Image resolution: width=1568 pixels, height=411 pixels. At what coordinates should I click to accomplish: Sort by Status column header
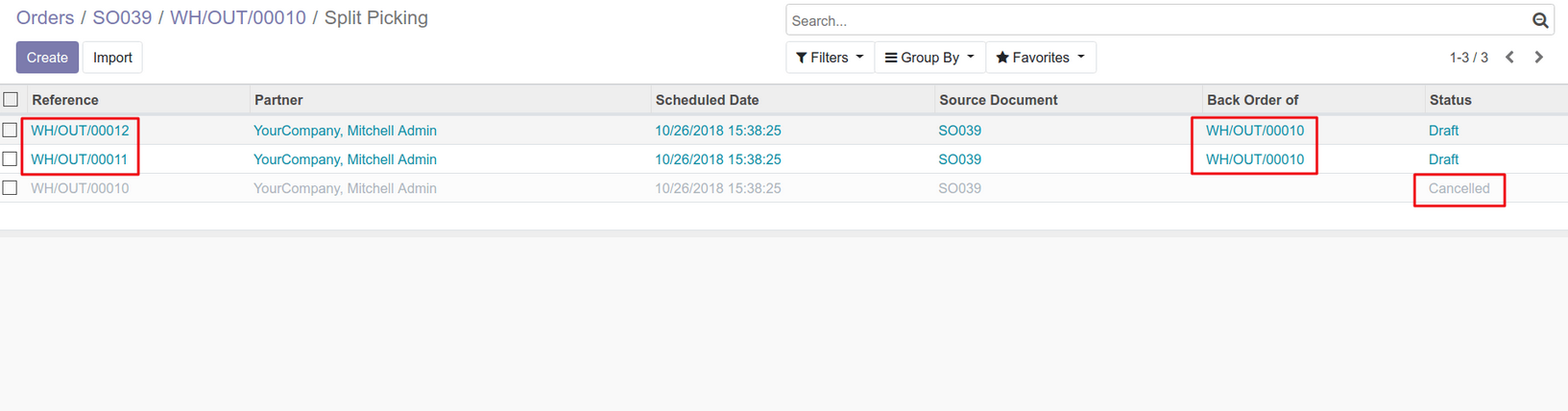tap(1450, 100)
